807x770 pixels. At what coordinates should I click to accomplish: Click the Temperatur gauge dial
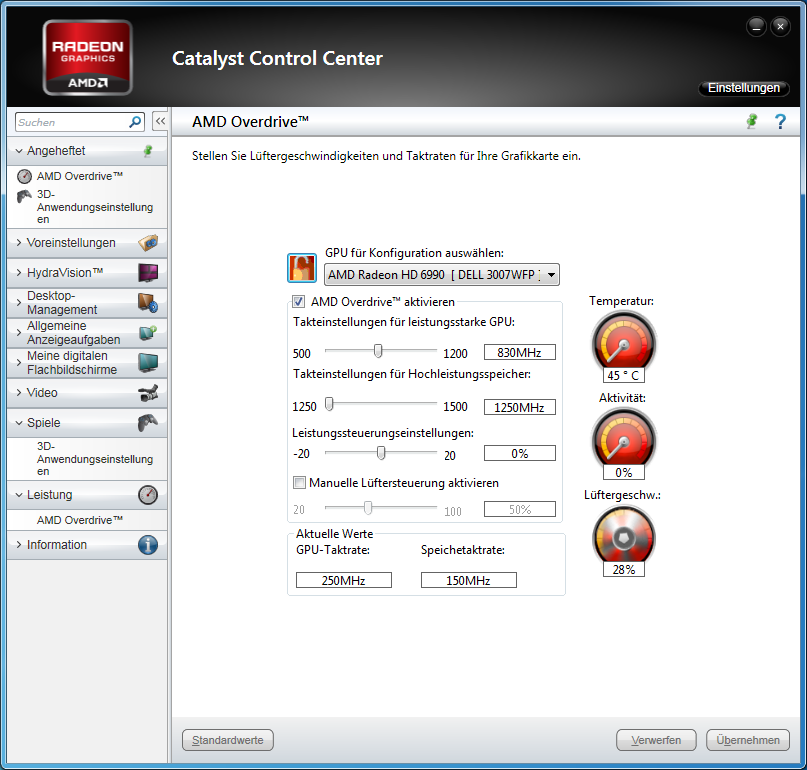coord(624,343)
